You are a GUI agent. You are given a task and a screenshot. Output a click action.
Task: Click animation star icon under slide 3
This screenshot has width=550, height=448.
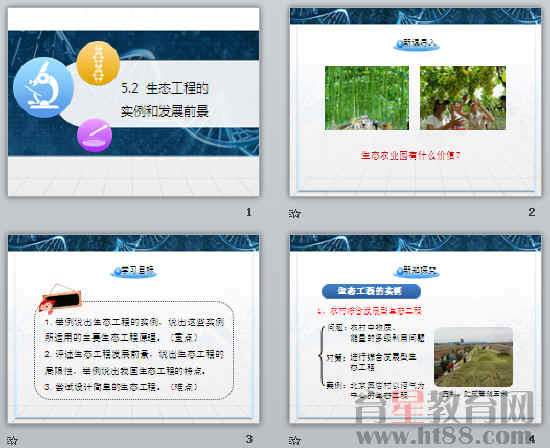(x=12, y=440)
